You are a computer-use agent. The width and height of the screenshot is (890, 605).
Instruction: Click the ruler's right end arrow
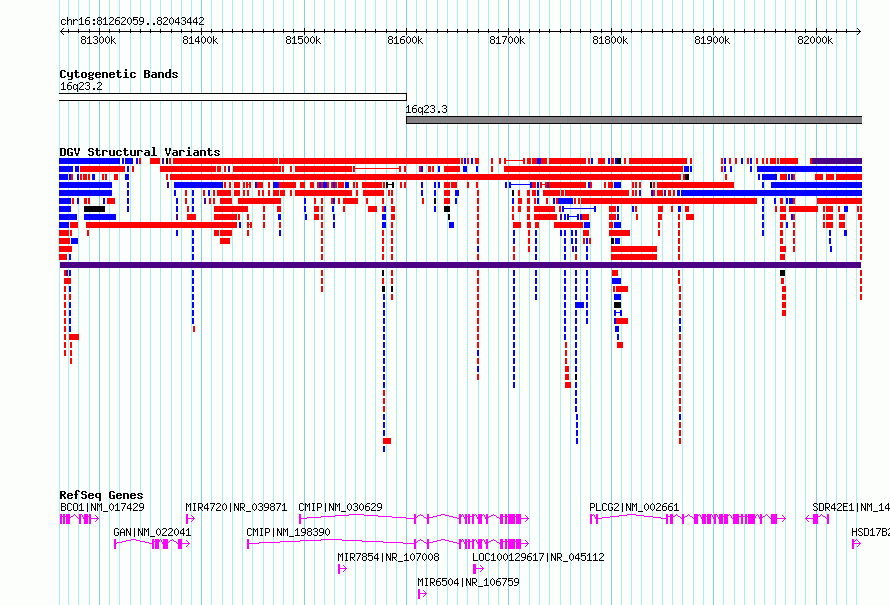pyautogui.click(x=859, y=31)
